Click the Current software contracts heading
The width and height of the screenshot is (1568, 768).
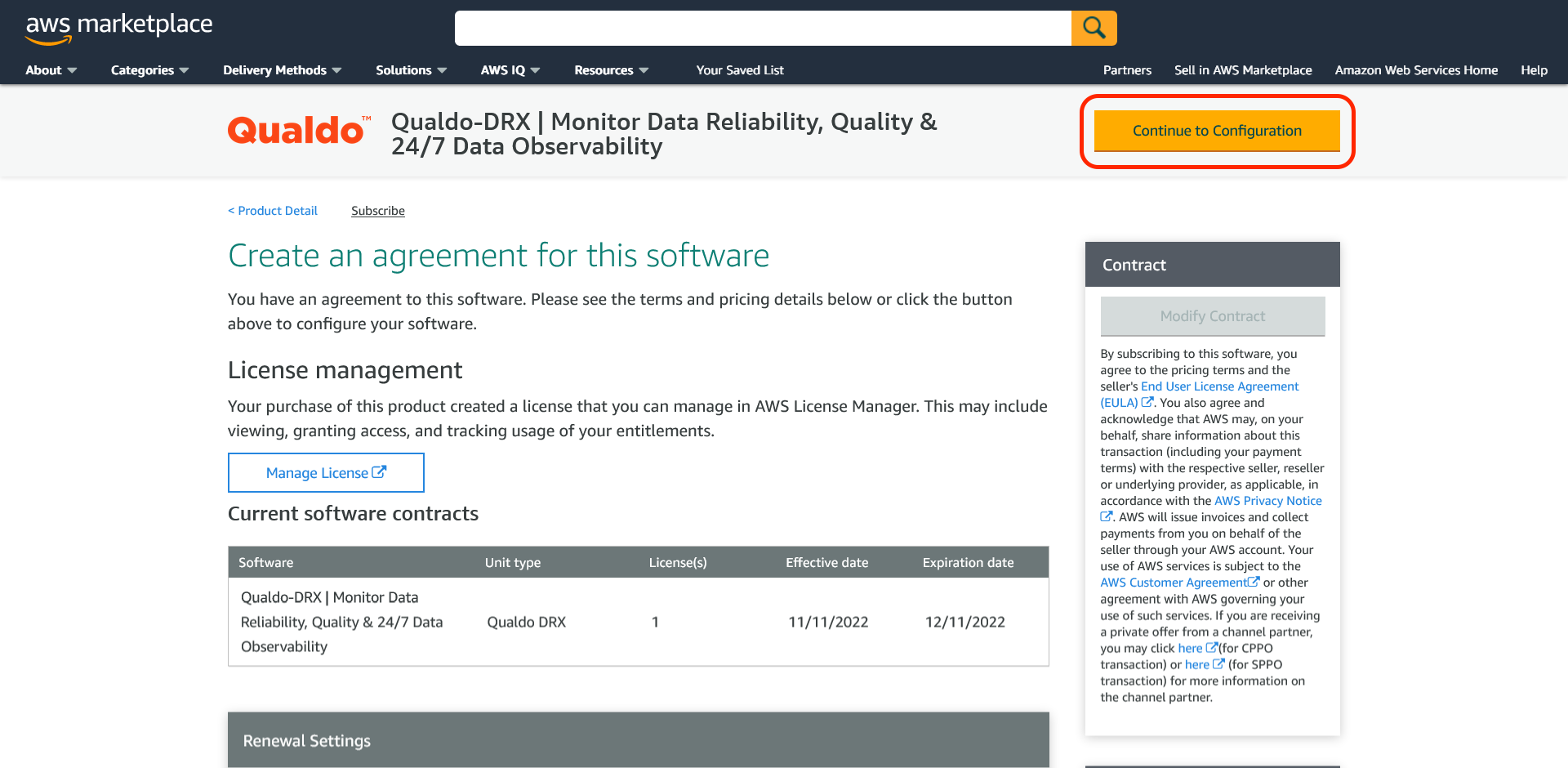[x=353, y=513]
